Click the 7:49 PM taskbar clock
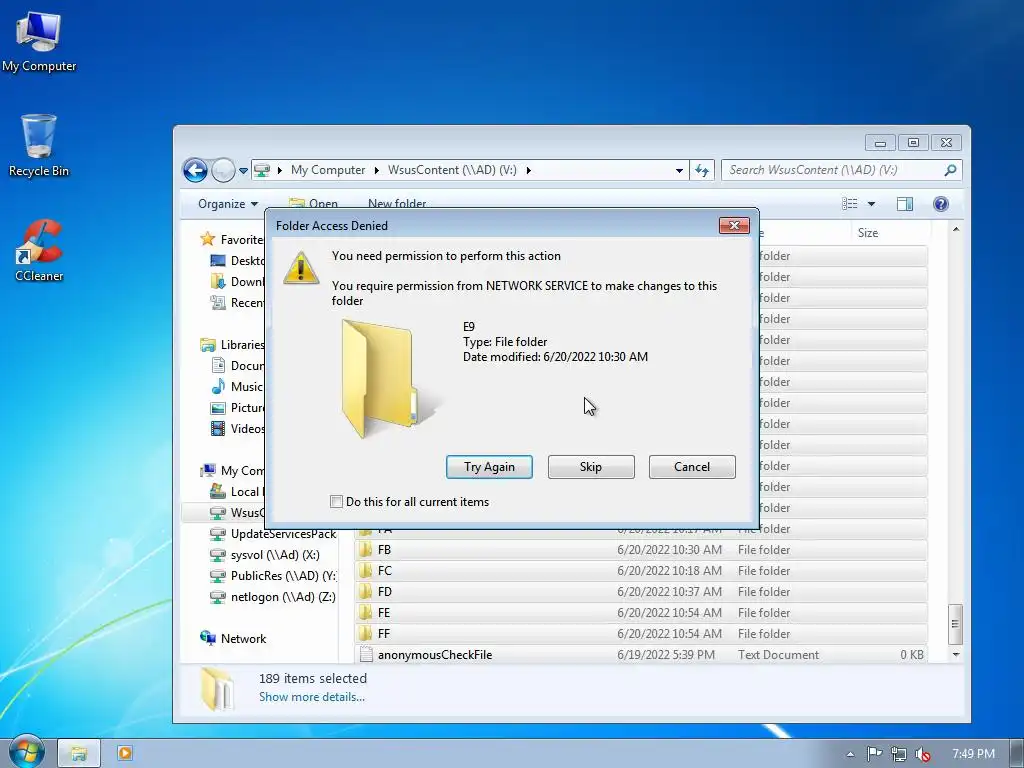Screen dimensions: 1024x768 973,754
